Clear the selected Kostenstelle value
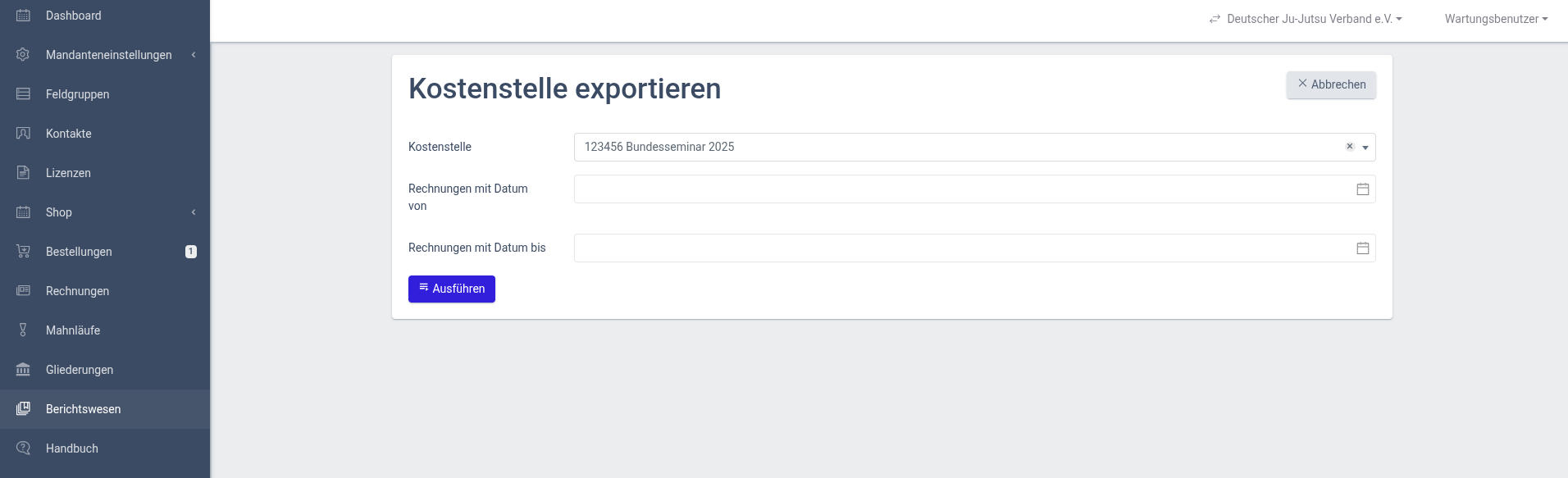The height and width of the screenshot is (478, 1568). point(1349,147)
